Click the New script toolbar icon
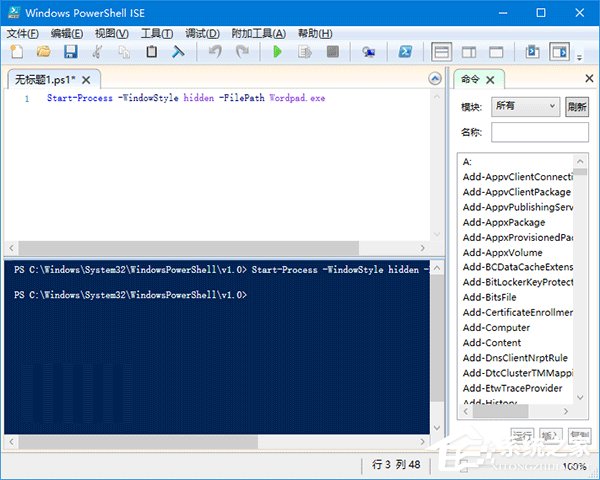The image size is (600, 480). point(16,52)
